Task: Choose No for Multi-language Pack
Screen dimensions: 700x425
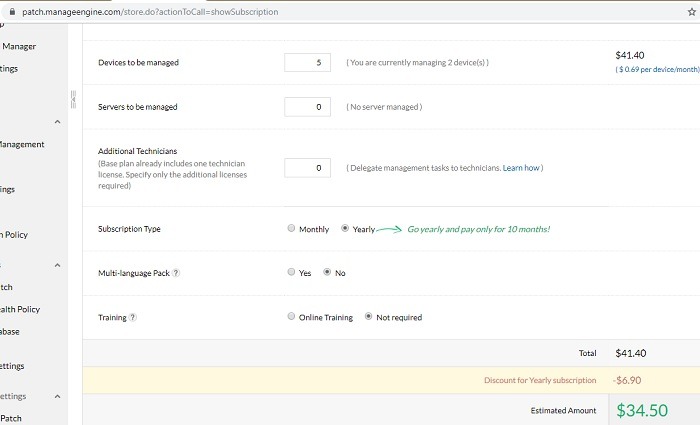Action: coord(327,272)
